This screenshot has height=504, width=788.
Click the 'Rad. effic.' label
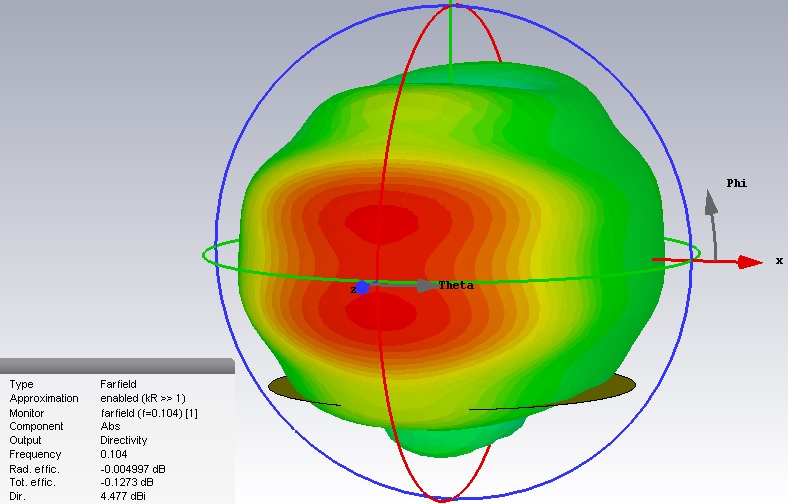pyautogui.click(x=34, y=469)
